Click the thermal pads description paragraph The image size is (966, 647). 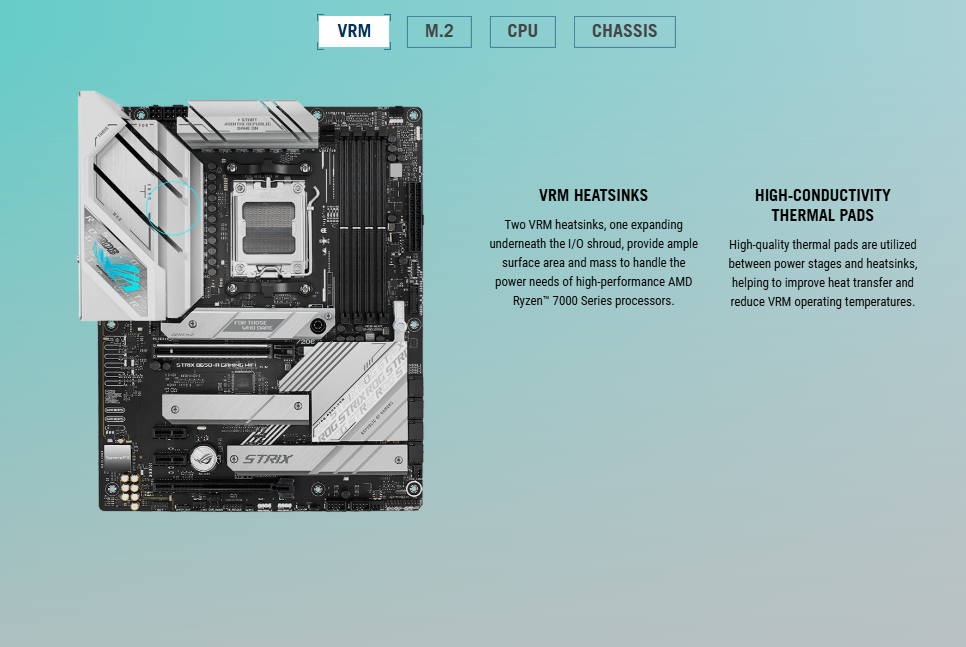(x=822, y=272)
